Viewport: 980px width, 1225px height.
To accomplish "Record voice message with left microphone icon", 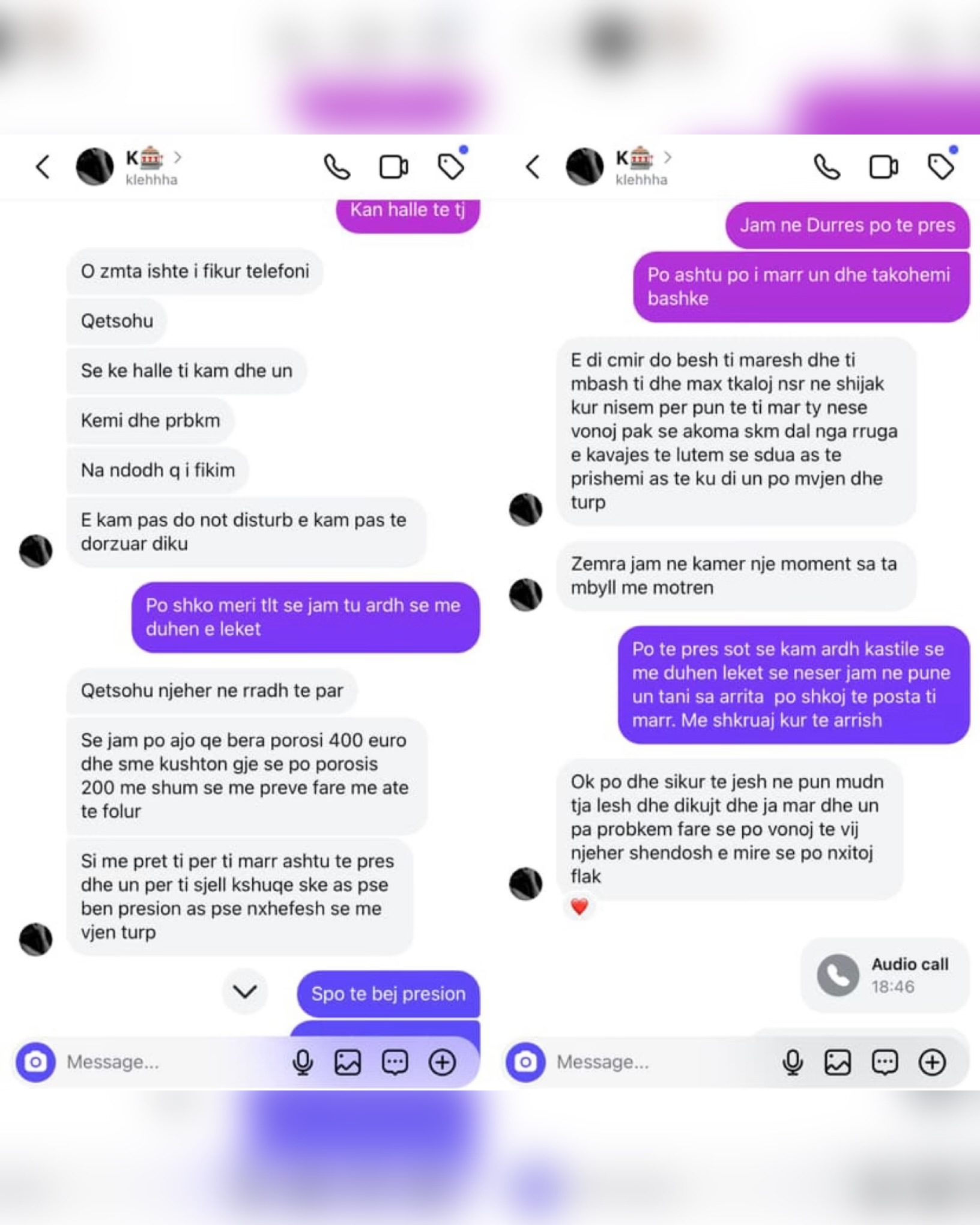I will [303, 1062].
